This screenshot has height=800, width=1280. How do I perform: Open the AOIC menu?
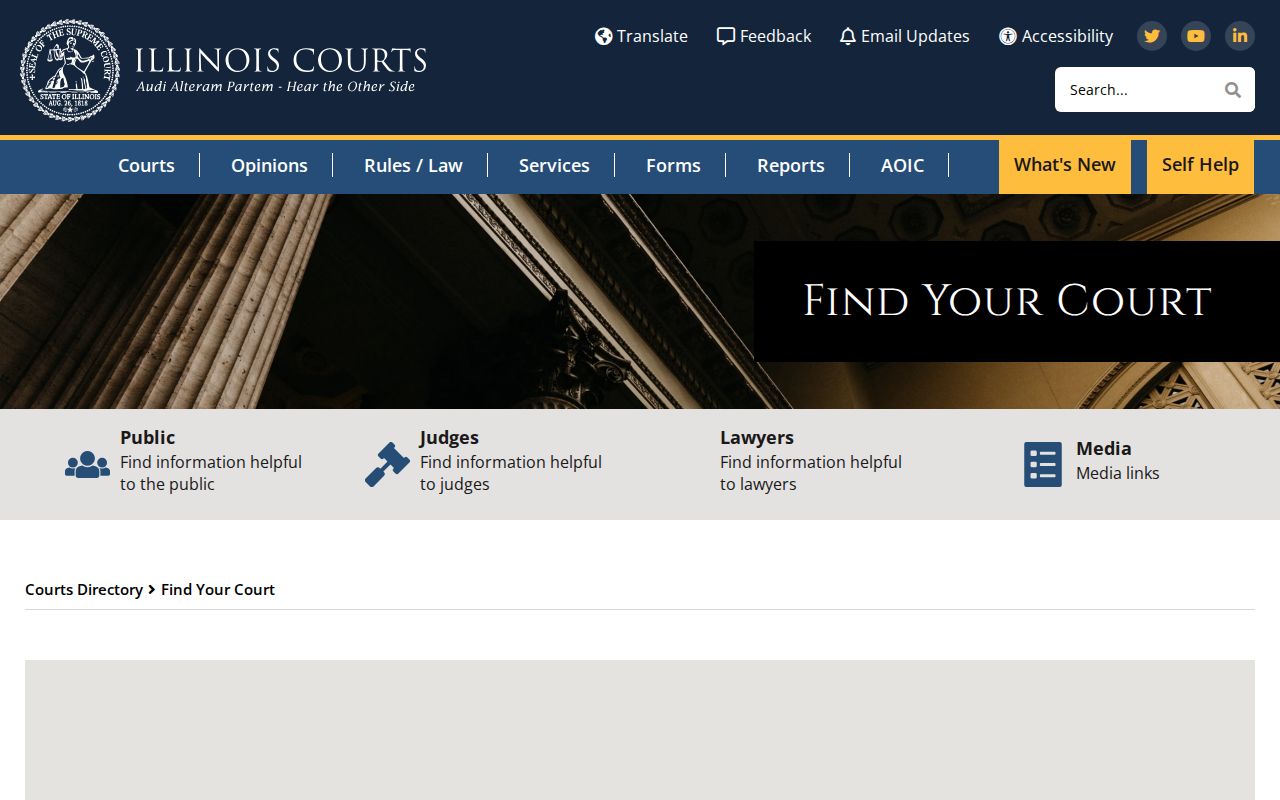coord(902,166)
